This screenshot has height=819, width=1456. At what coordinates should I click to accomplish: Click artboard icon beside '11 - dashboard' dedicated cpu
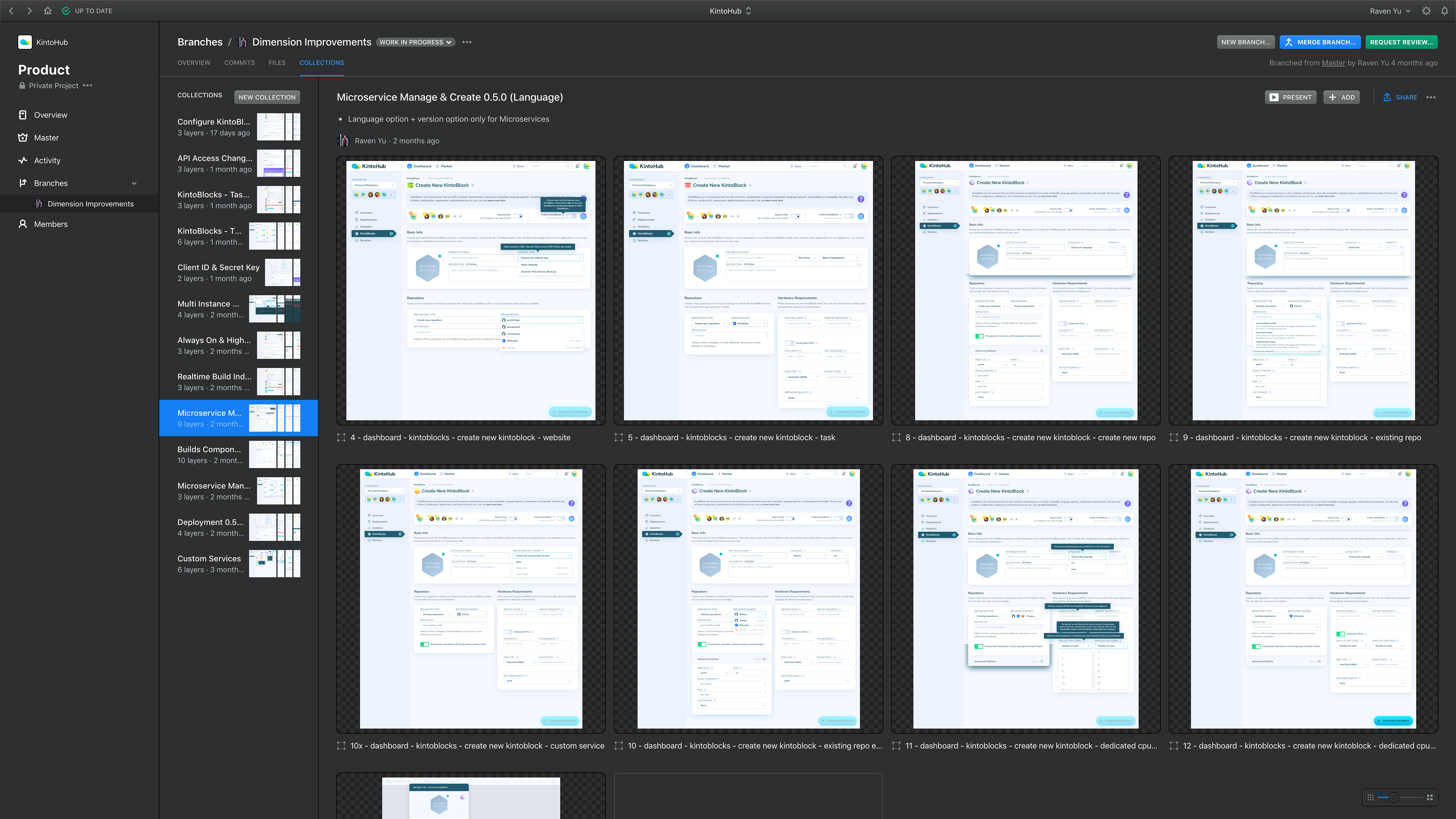tap(896, 745)
